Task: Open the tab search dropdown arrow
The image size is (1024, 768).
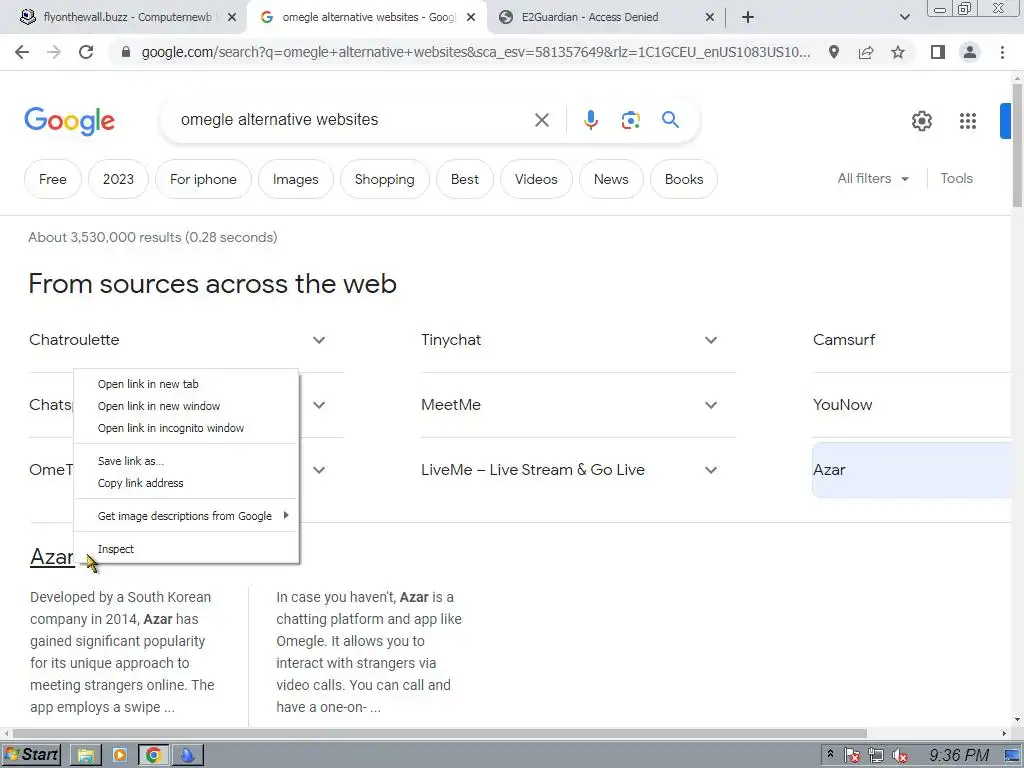Action: tap(904, 17)
